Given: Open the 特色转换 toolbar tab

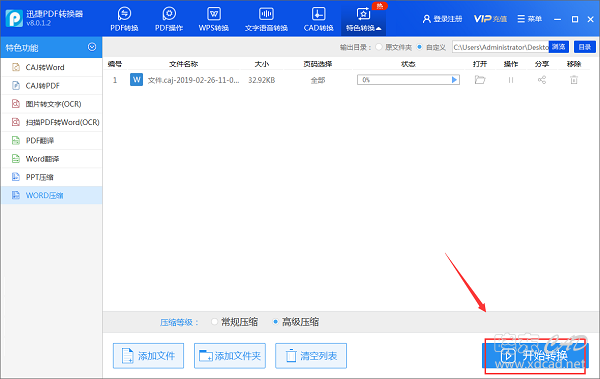Looking at the screenshot, I should pyautogui.click(x=364, y=19).
